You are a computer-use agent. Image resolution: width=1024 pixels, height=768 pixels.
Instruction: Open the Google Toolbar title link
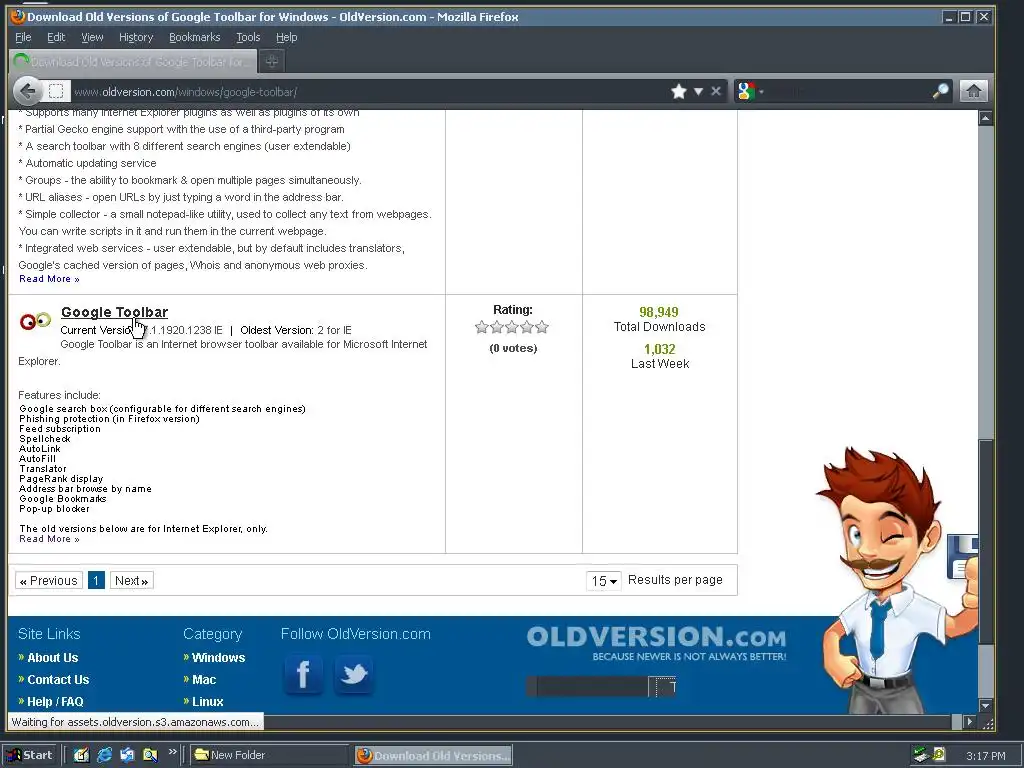[x=114, y=312]
